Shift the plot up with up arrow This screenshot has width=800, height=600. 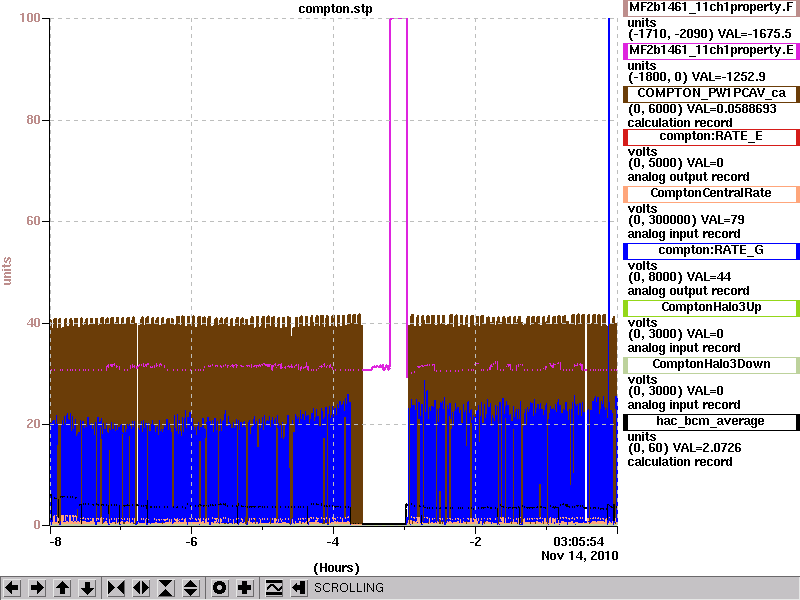coord(62,588)
